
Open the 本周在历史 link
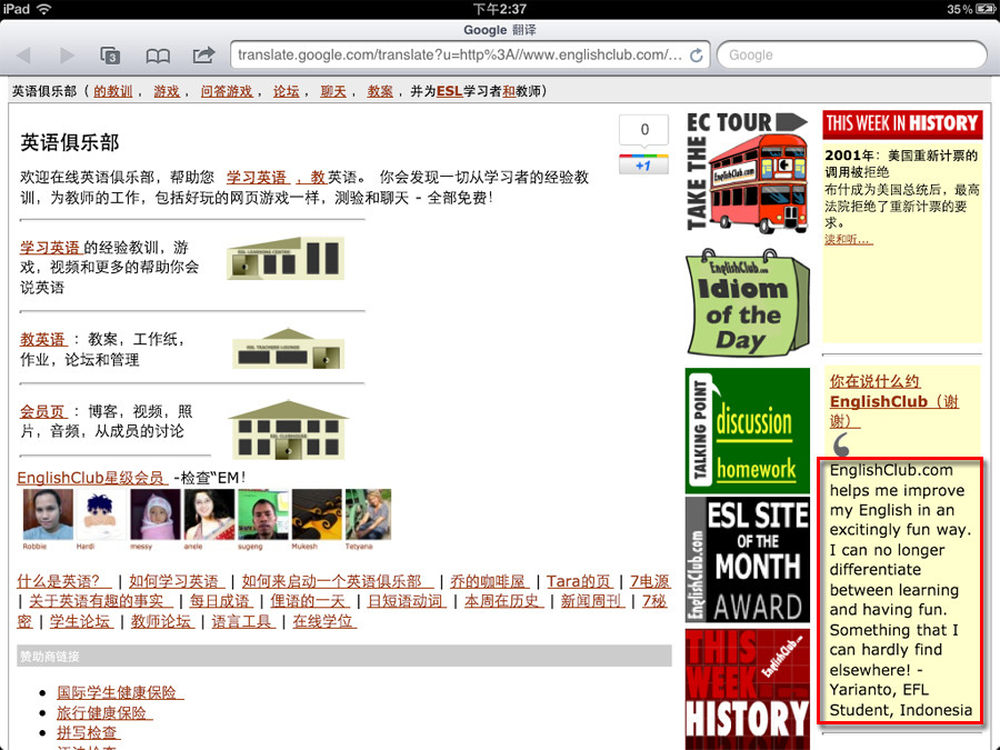coord(503,601)
